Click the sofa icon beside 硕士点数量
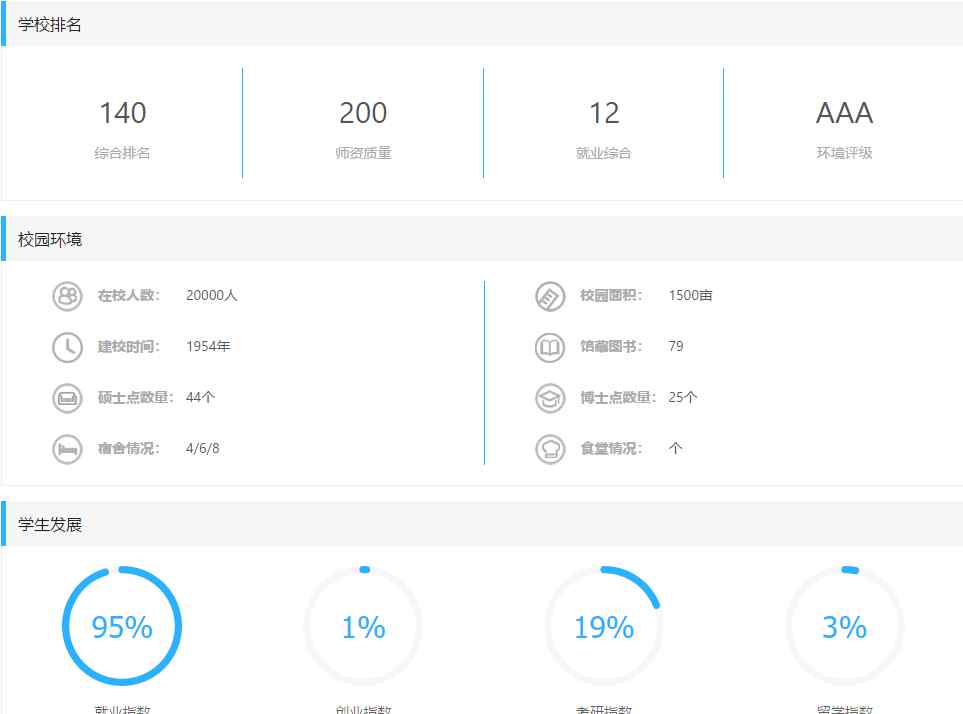This screenshot has width=963, height=714. coord(67,398)
